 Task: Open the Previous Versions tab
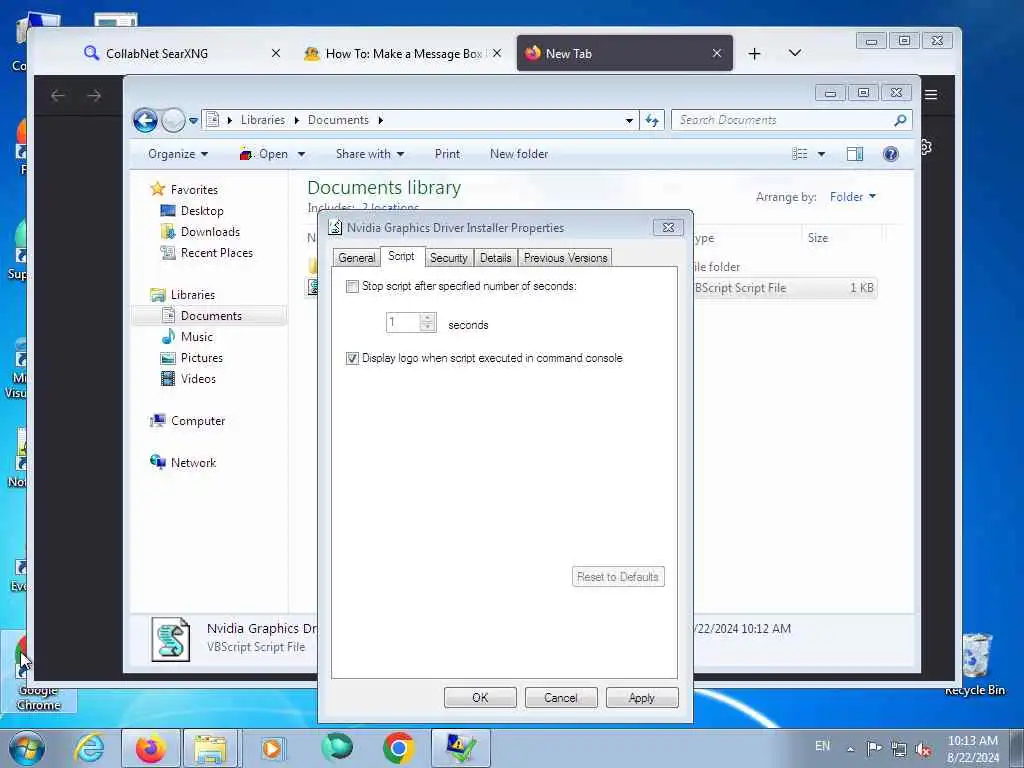[566, 258]
